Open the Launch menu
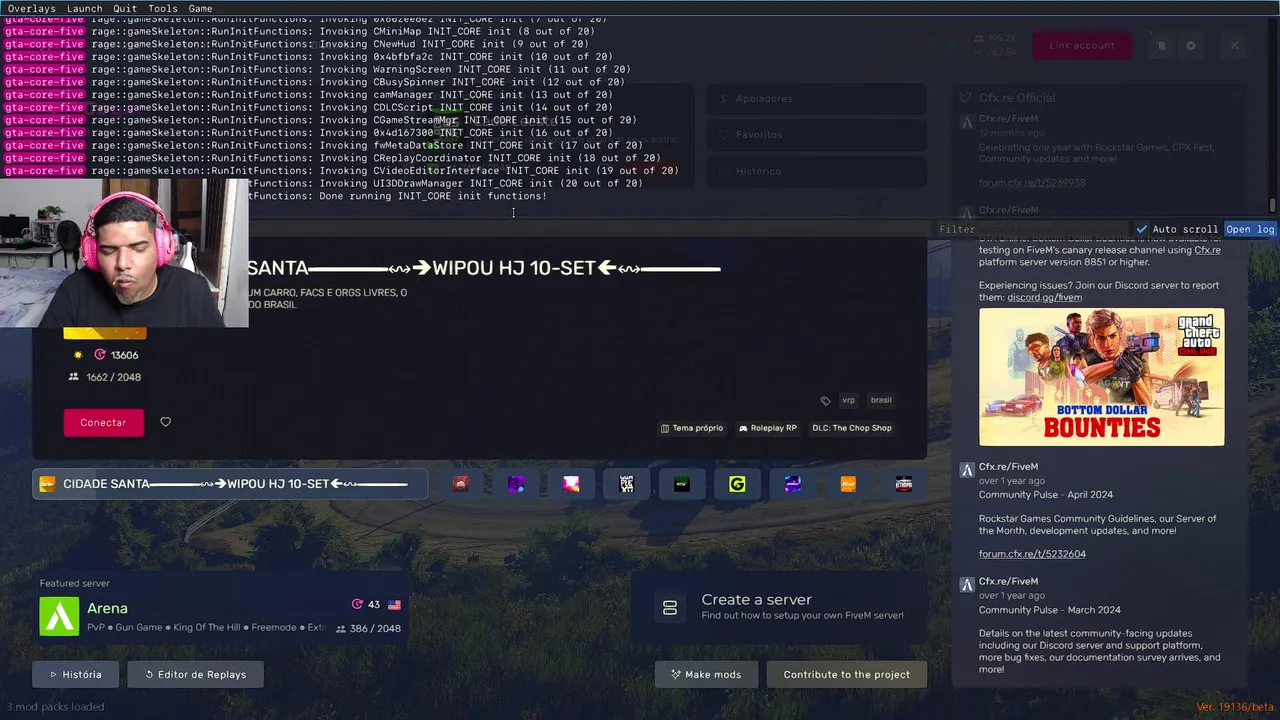This screenshot has width=1280, height=720. pos(85,8)
